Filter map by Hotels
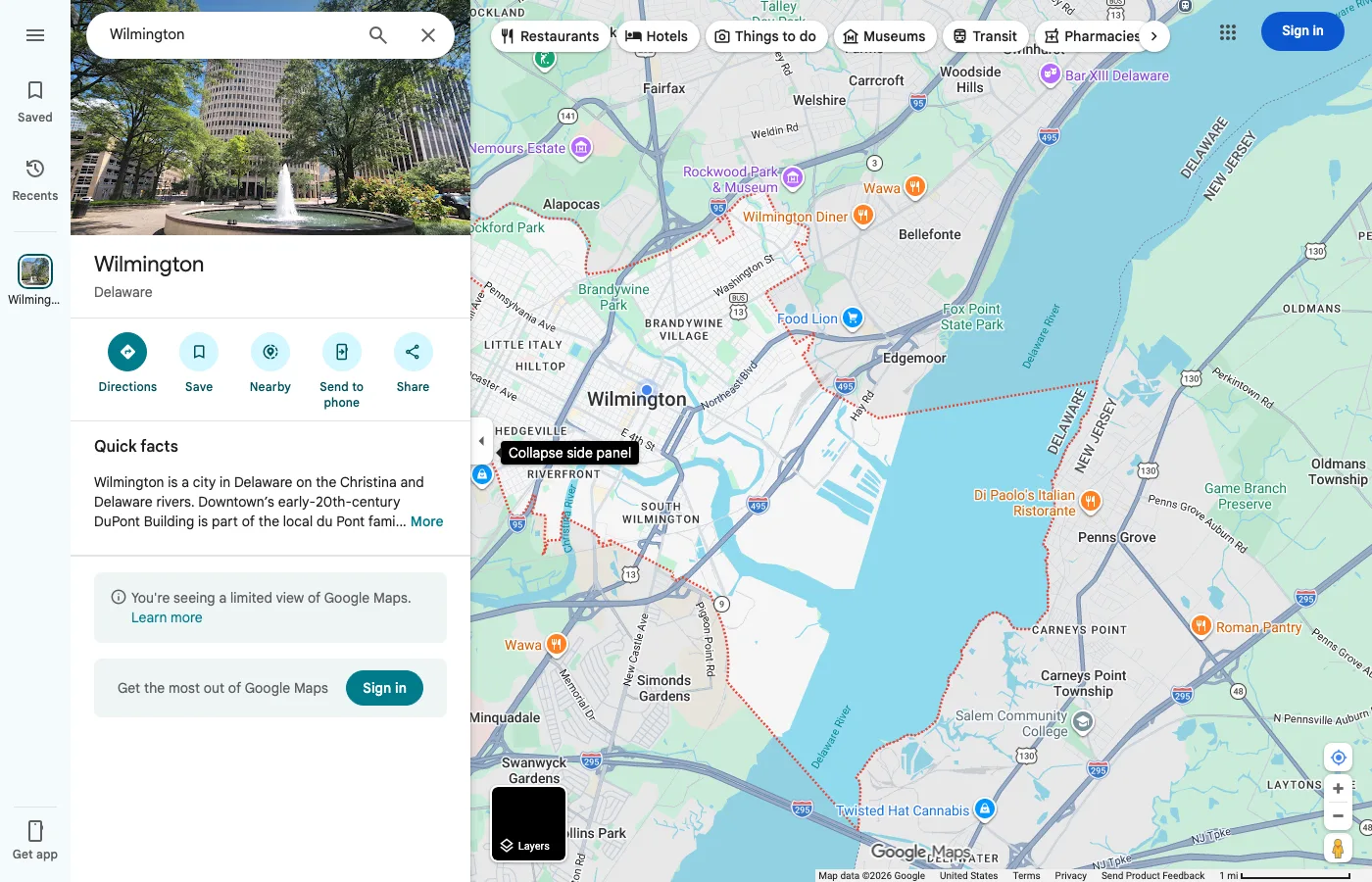 click(658, 36)
